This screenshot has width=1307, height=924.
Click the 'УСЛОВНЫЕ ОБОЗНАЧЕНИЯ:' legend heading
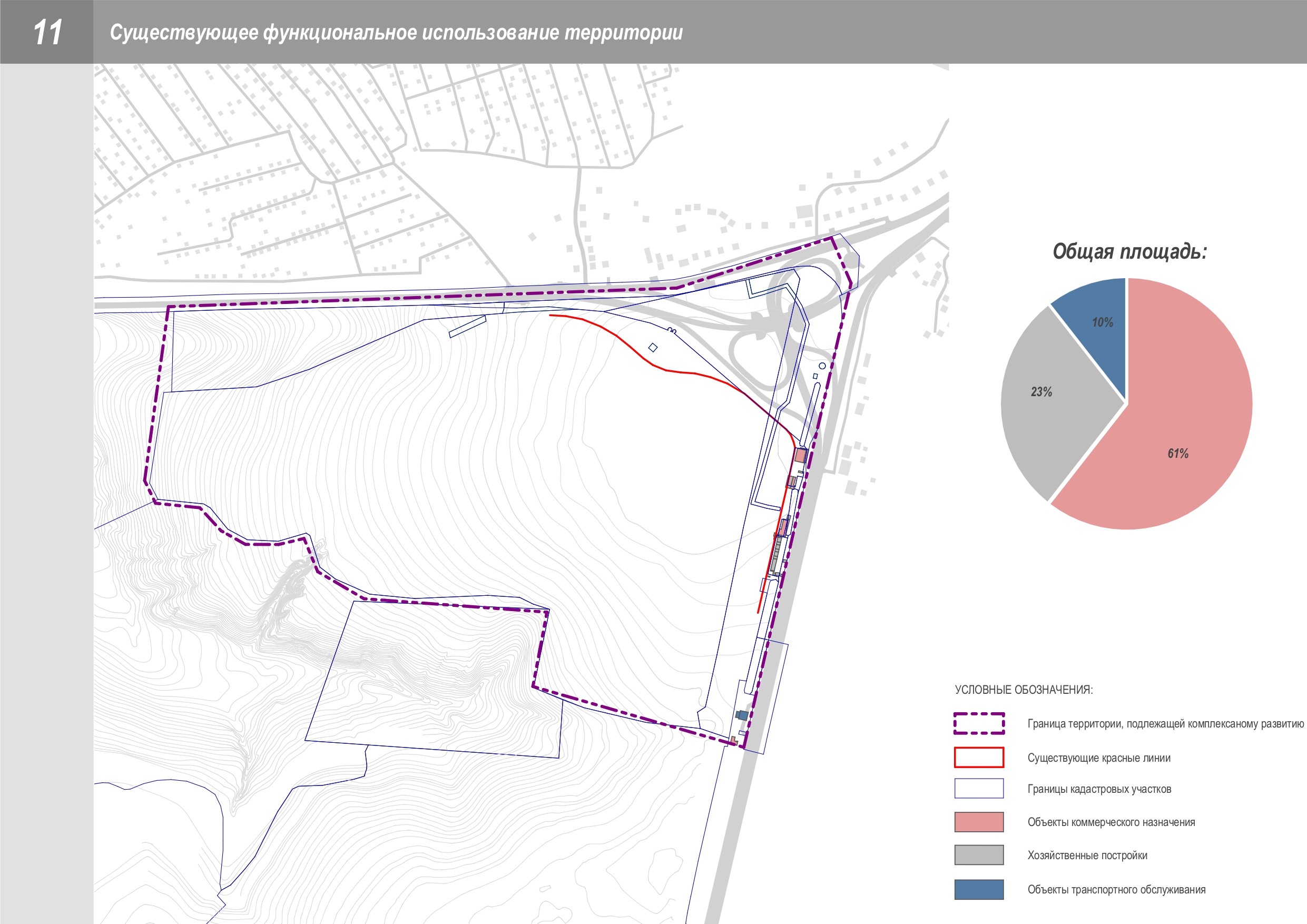coord(1024,690)
